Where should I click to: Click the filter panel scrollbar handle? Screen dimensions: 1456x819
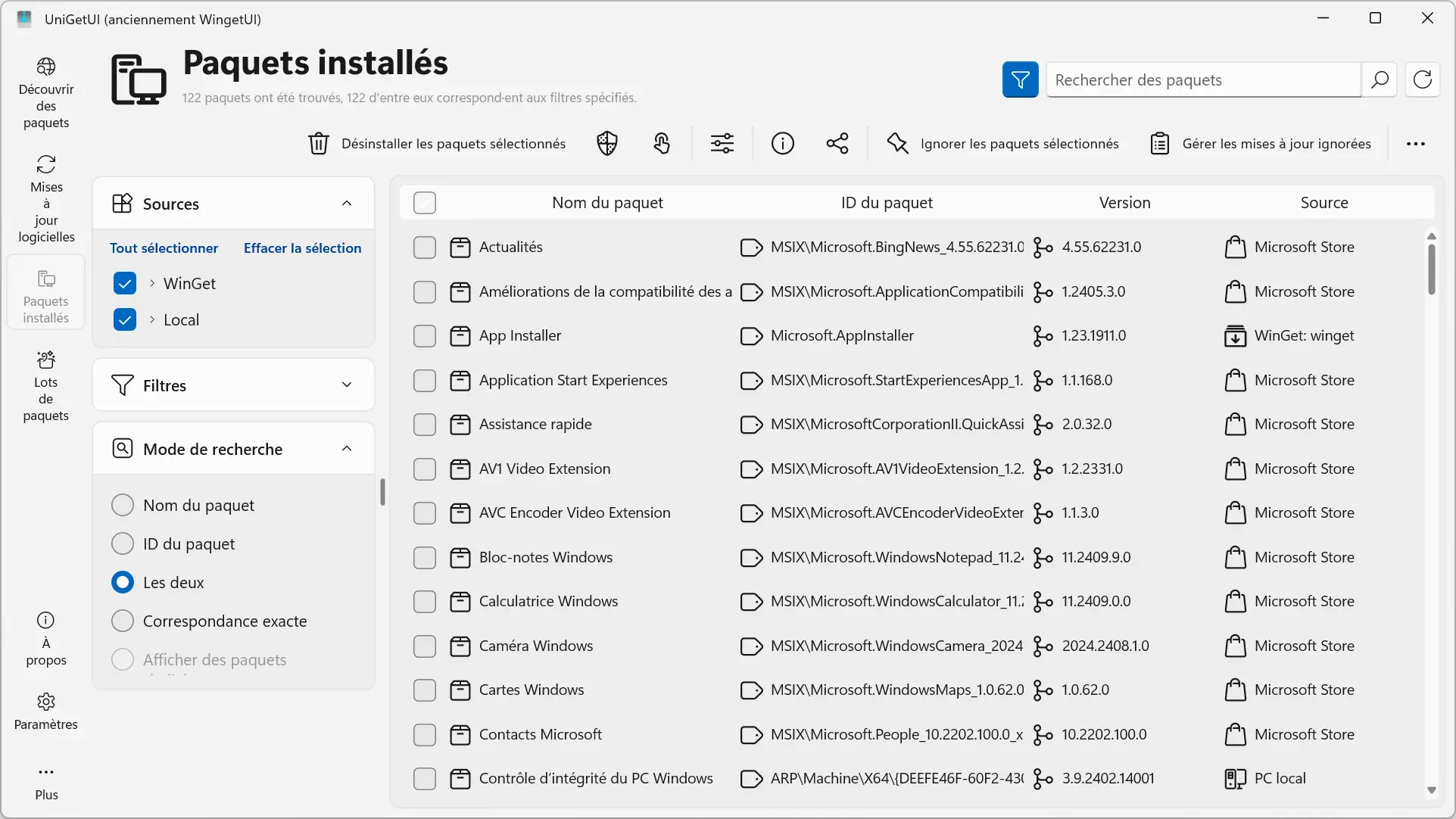coord(382,492)
